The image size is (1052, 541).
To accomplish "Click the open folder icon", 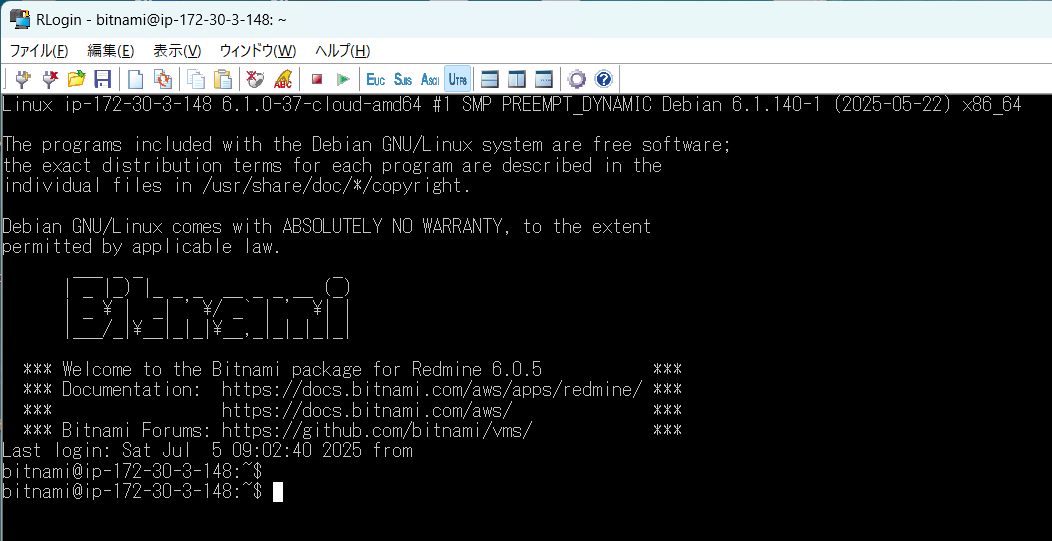I will pyautogui.click(x=76, y=79).
